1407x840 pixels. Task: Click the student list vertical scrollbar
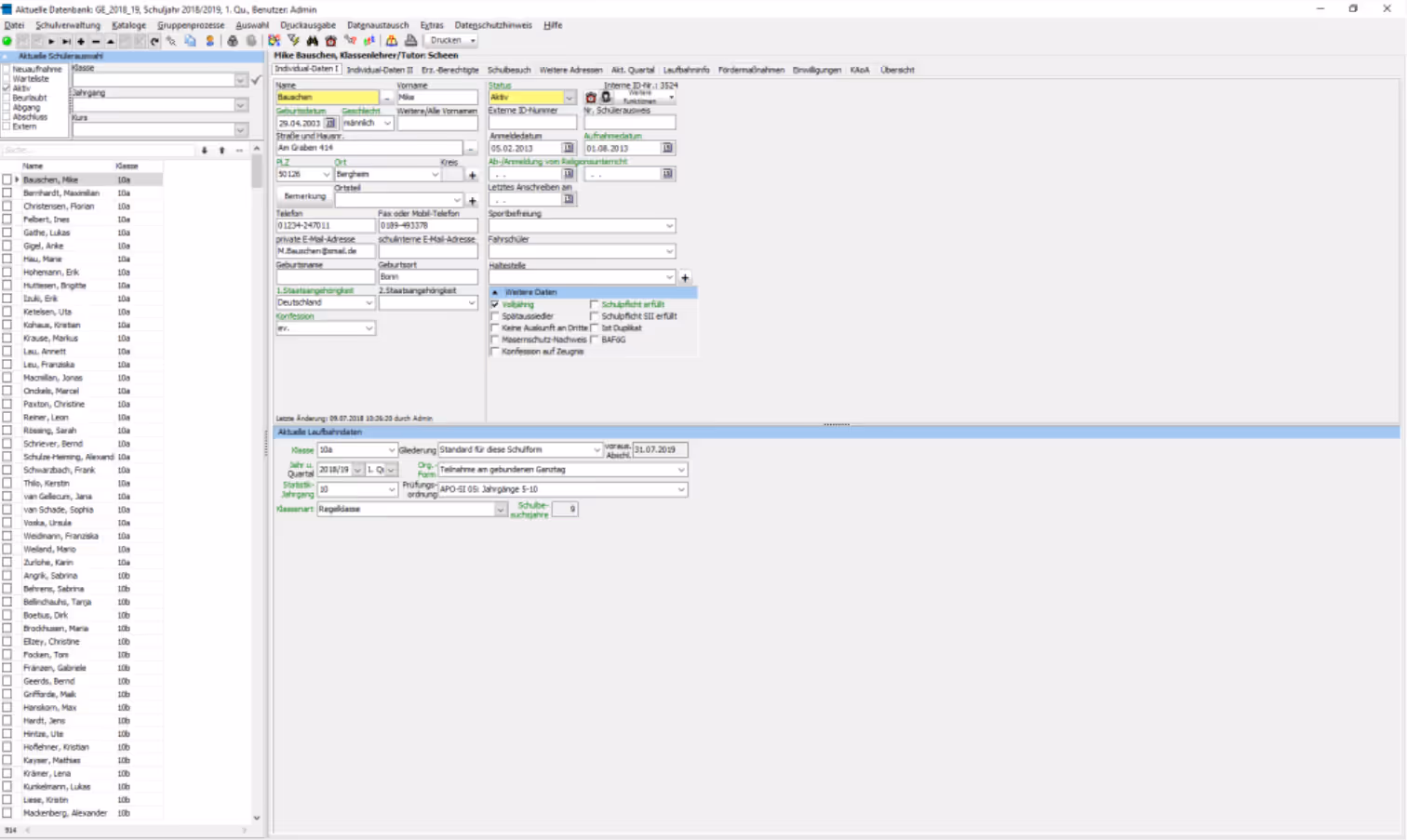[x=257, y=484]
